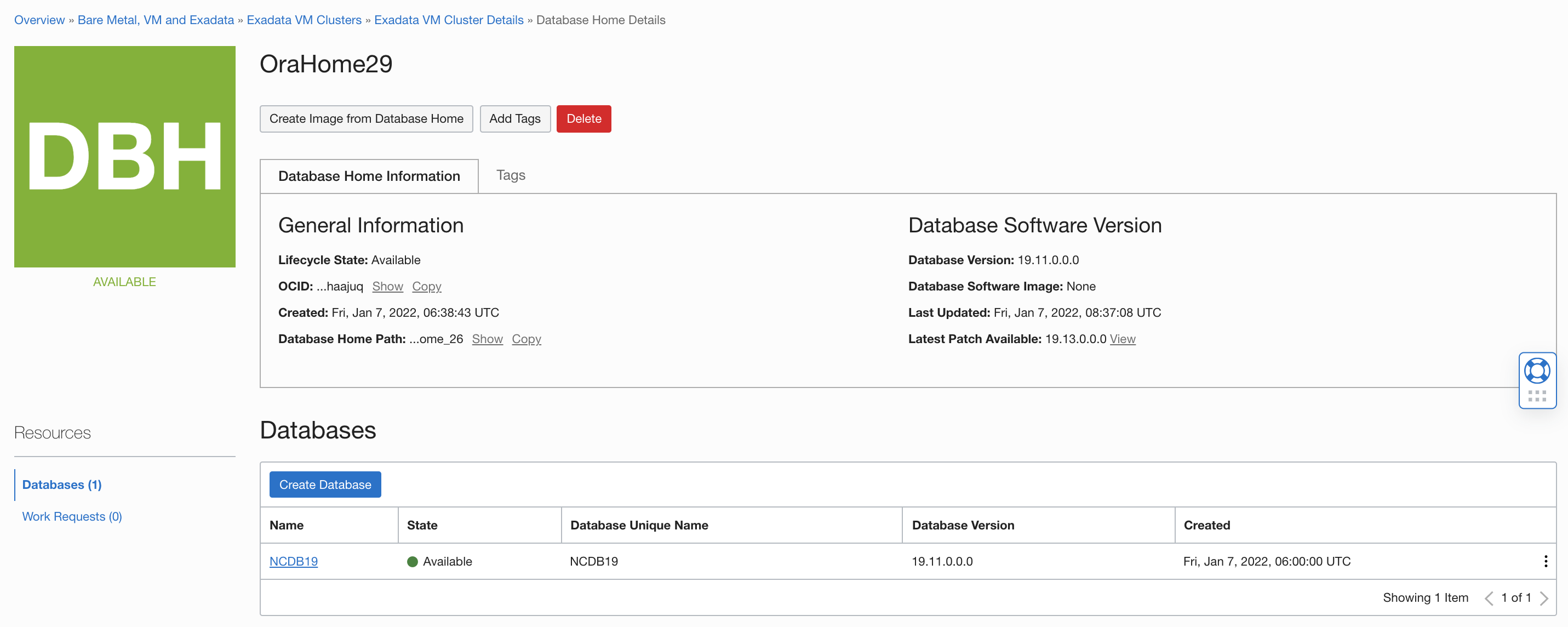
Task: Click Create Image from Database Home
Action: (366, 119)
